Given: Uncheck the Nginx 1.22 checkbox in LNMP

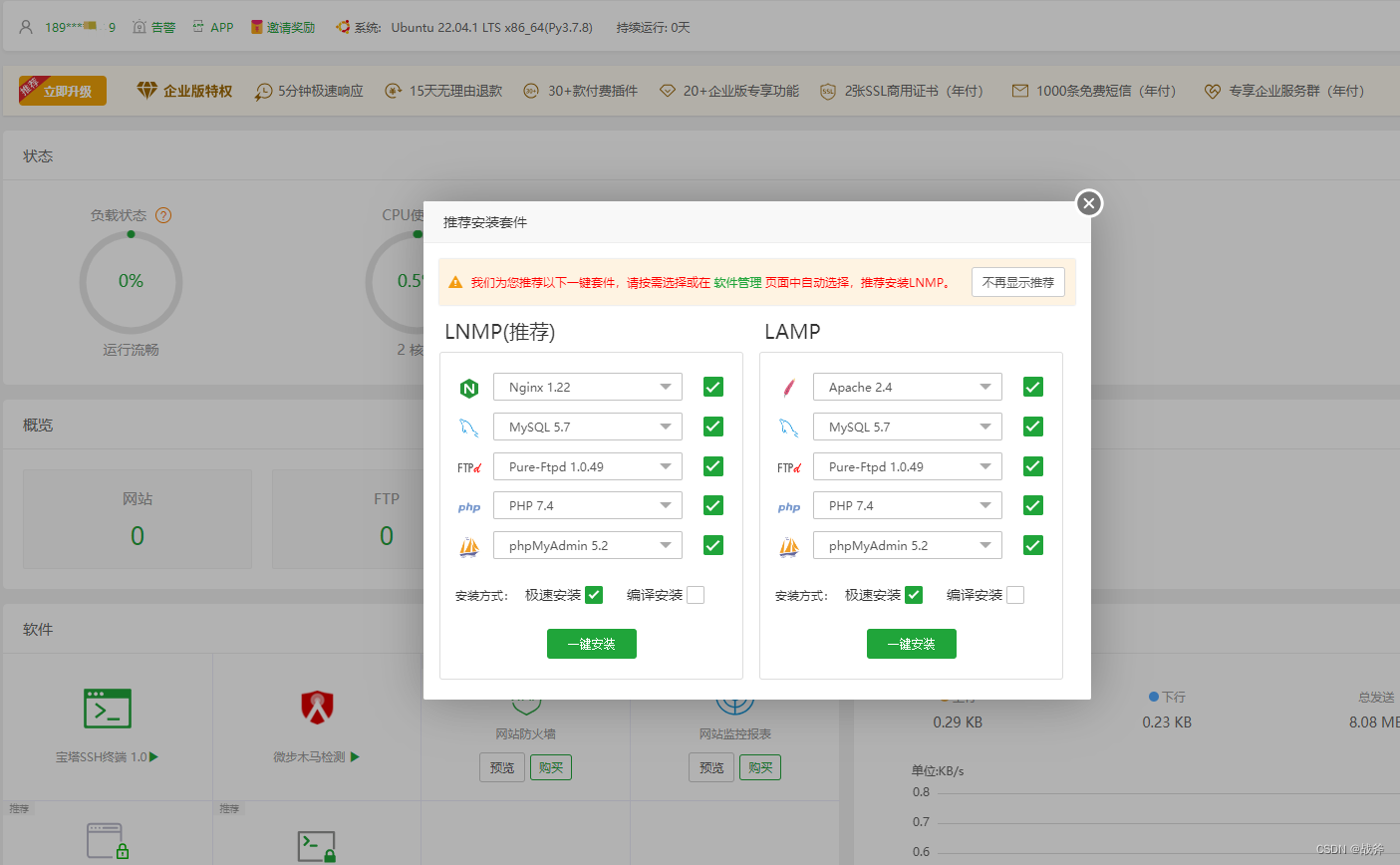Looking at the screenshot, I should point(713,387).
